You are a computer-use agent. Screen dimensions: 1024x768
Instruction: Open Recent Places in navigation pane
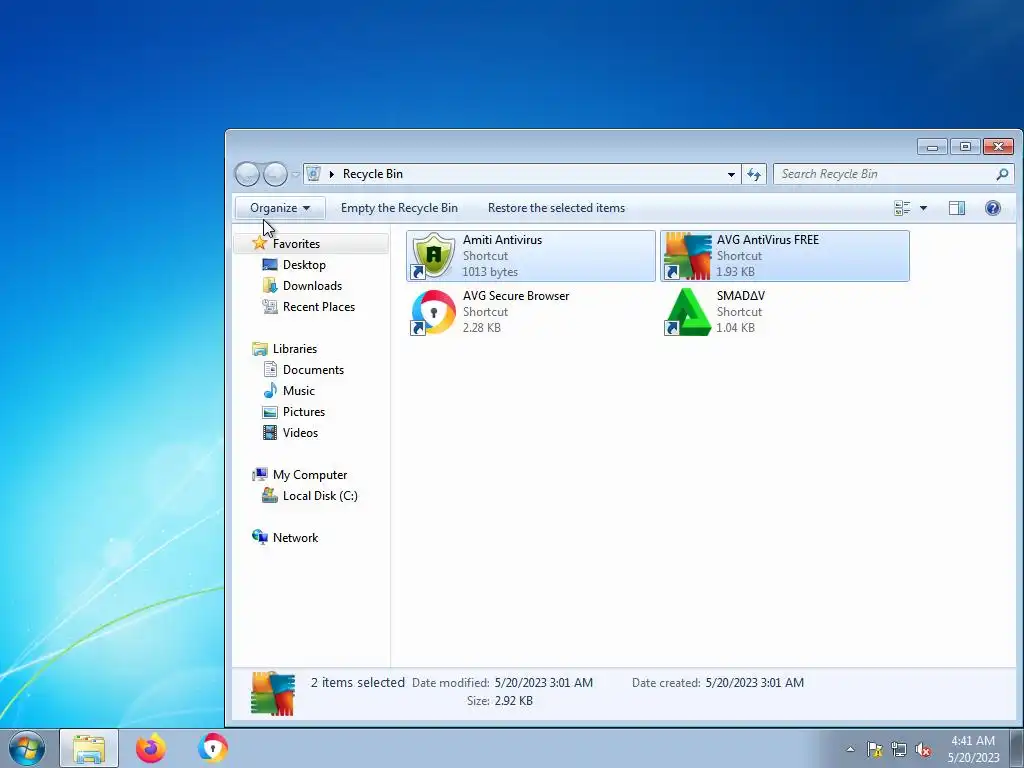[319, 306]
